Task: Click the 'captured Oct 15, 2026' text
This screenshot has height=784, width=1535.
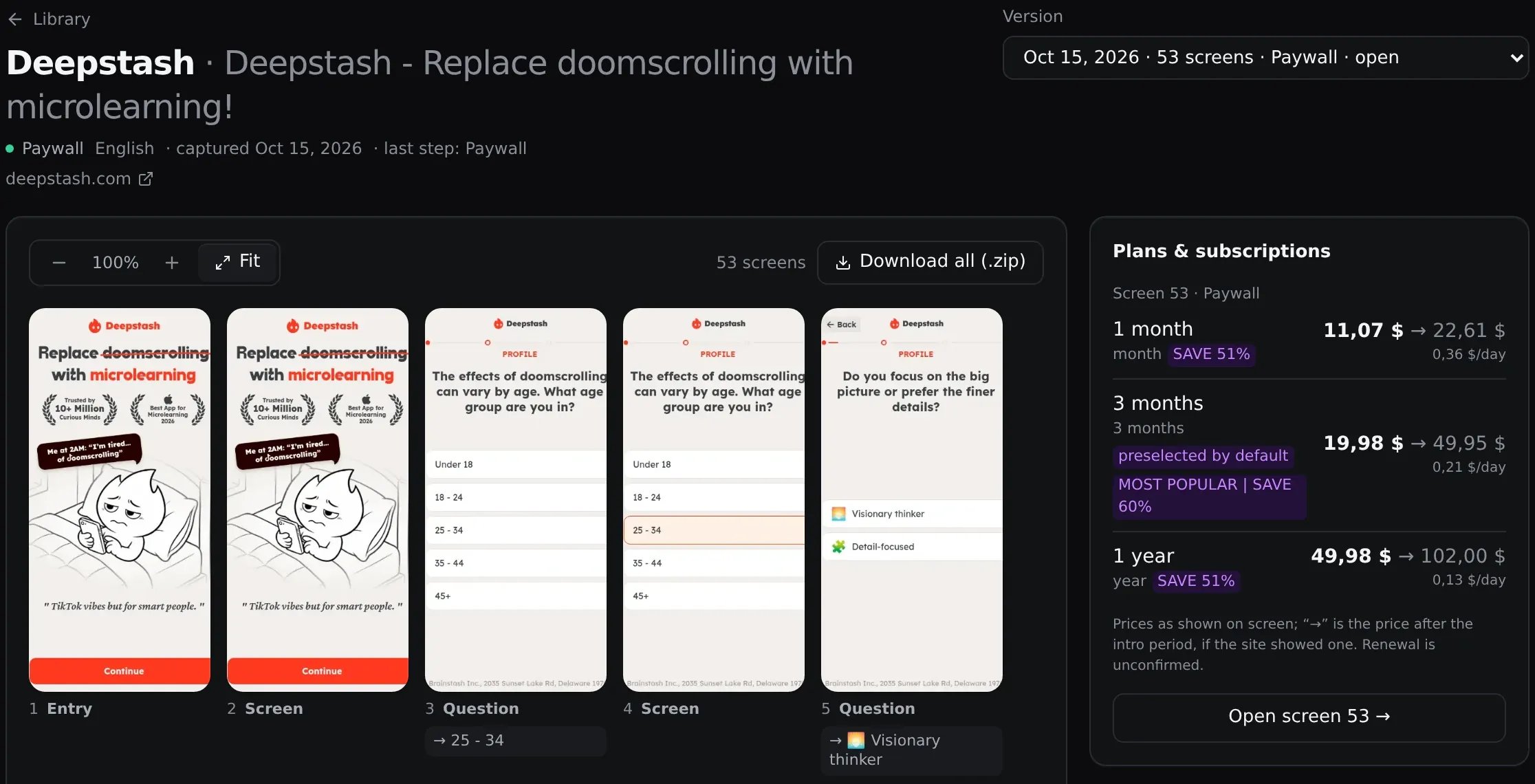Action: (269, 149)
